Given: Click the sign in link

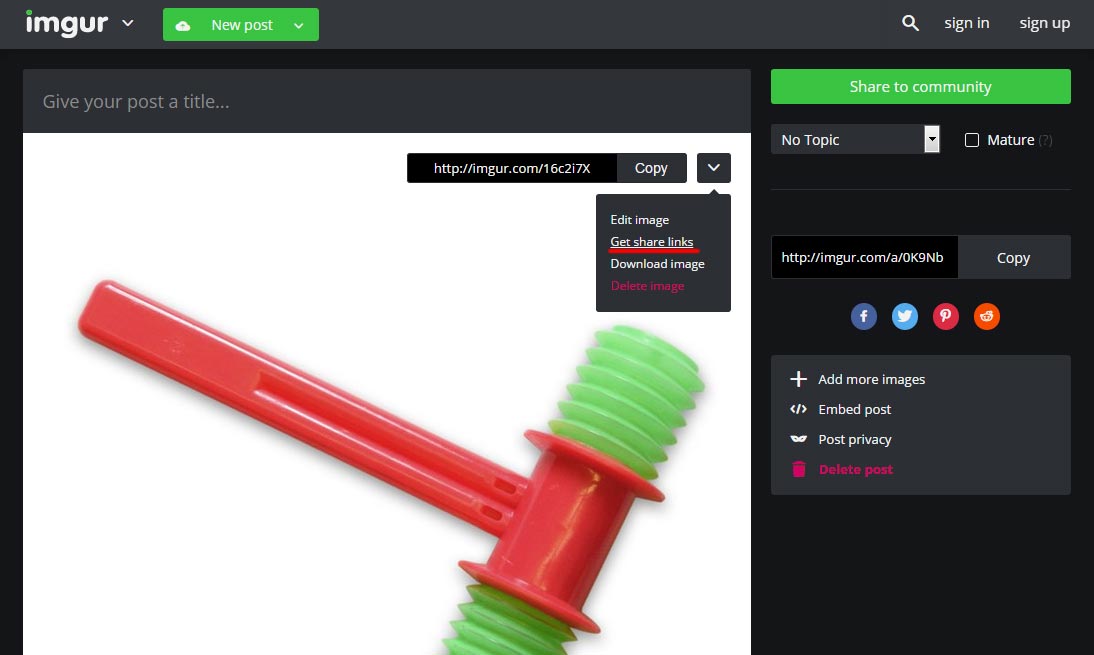Looking at the screenshot, I should pos(966,23).
